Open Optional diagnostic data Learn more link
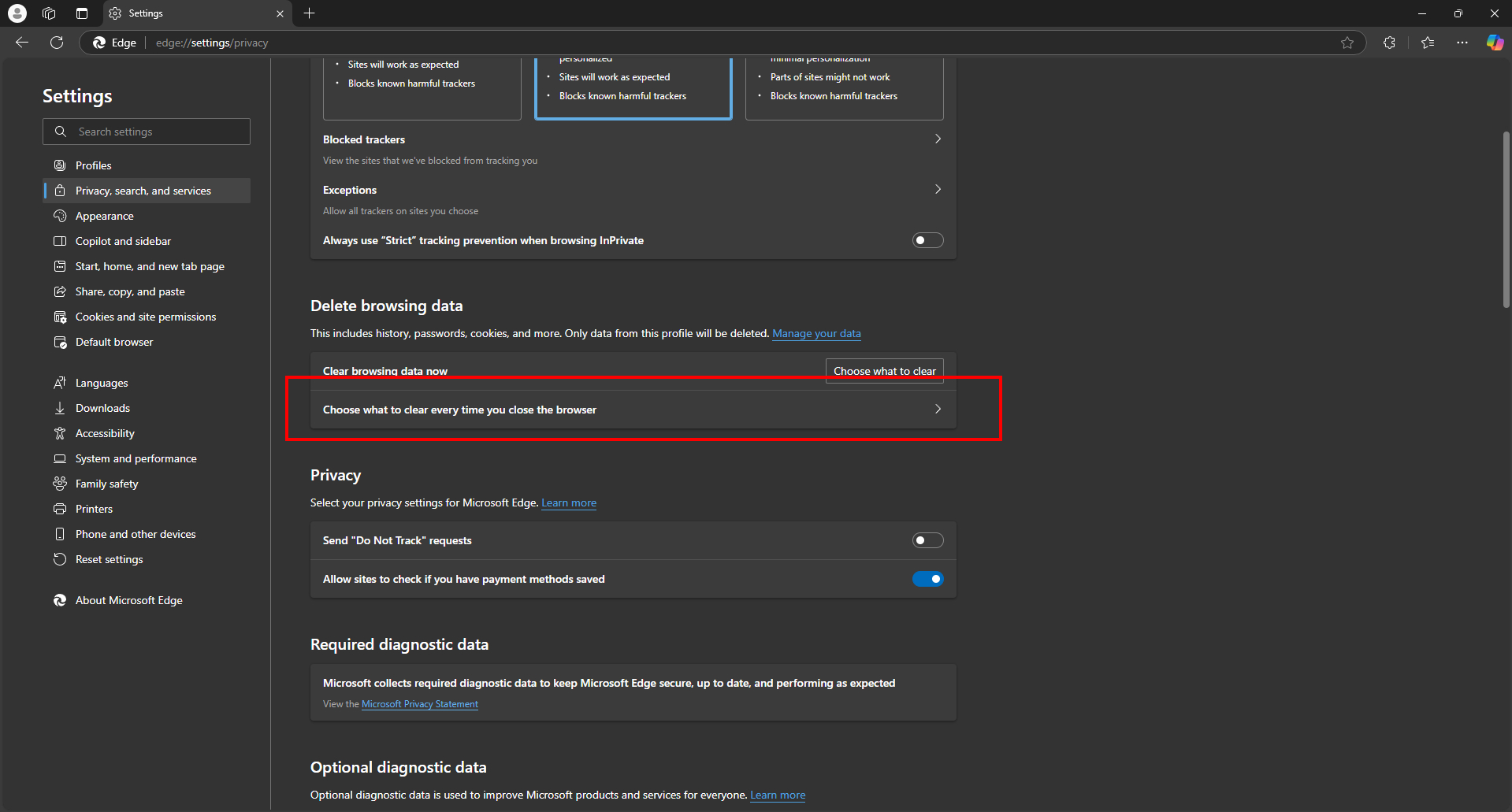Viewport: 1512px width, 812px height. tap(778, 795)
